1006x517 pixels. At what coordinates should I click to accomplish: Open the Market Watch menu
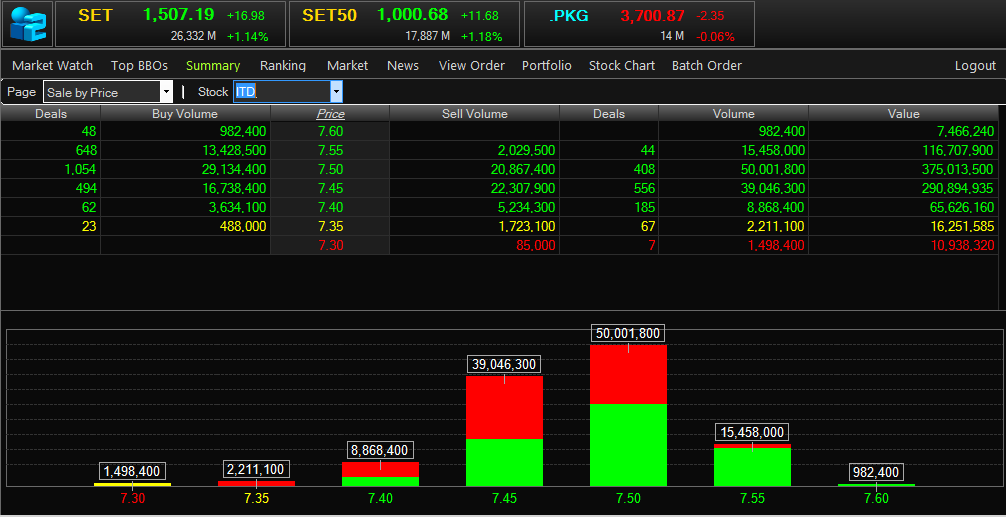pyautogui.click(x=53, y=65)
